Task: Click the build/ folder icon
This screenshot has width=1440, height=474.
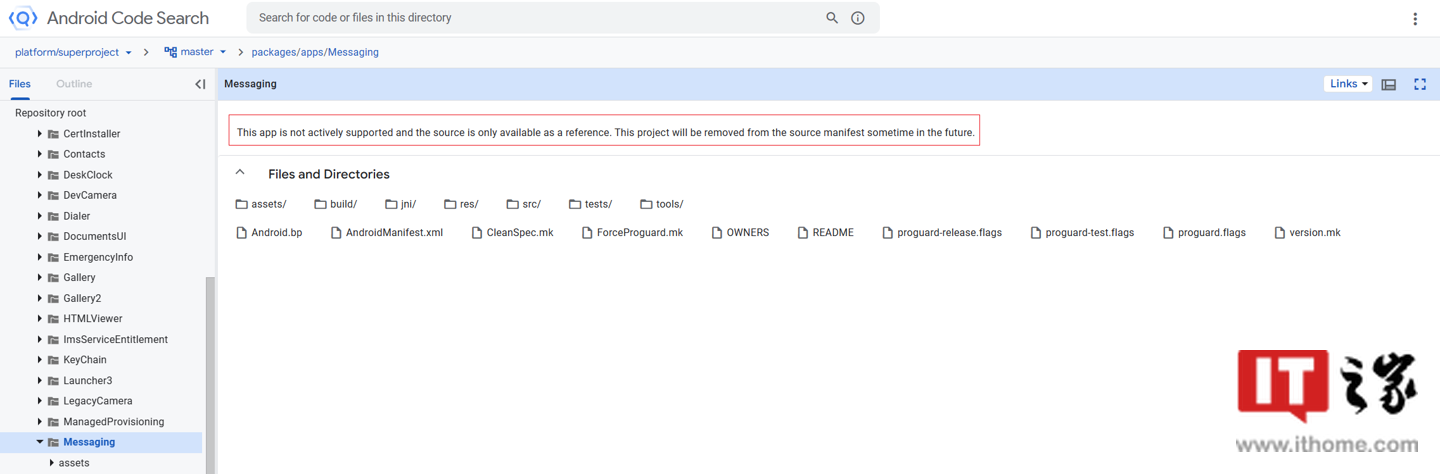Action: click(320, 204)
